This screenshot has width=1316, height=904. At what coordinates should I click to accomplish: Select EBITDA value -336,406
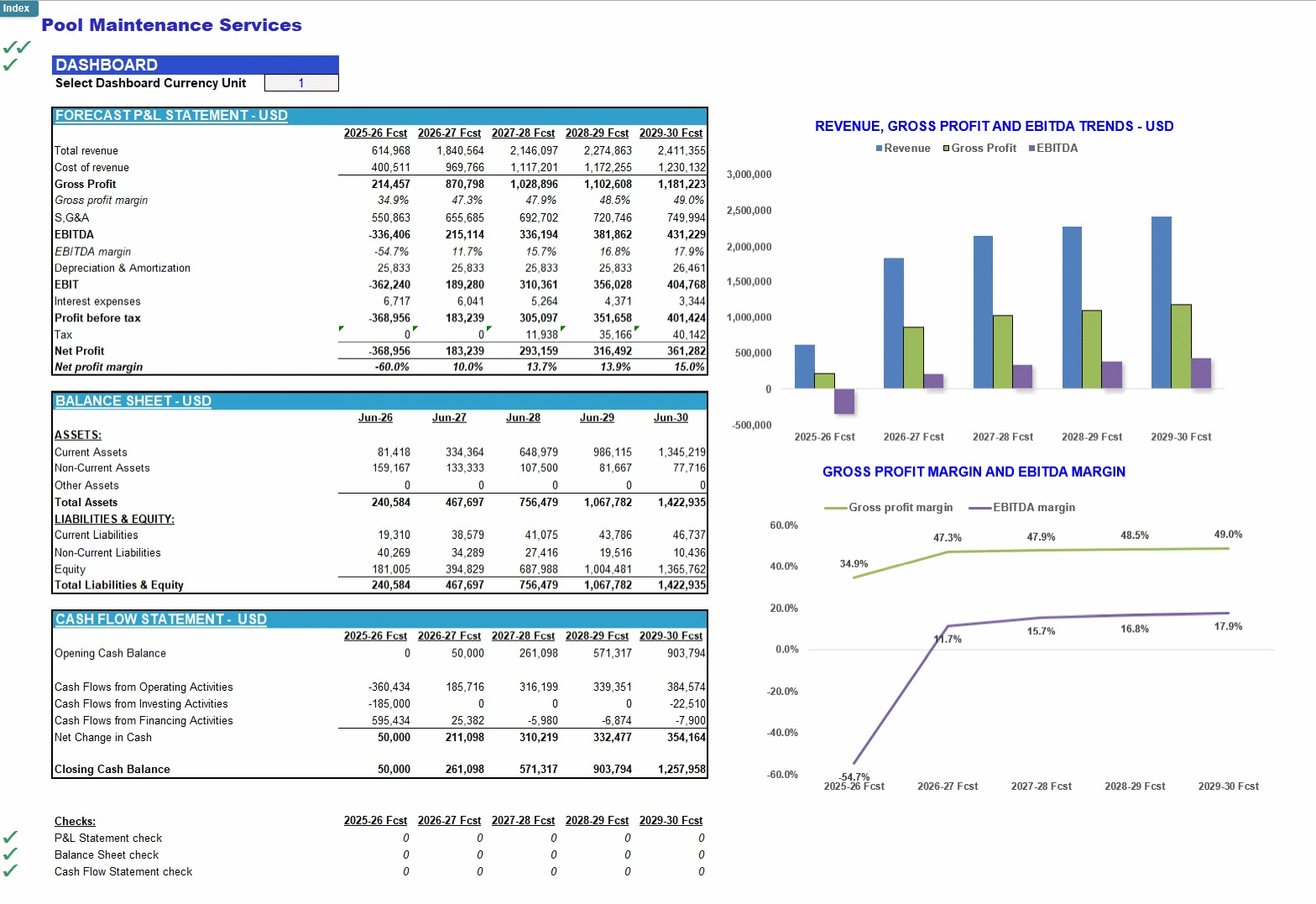[x=389, y=235]
